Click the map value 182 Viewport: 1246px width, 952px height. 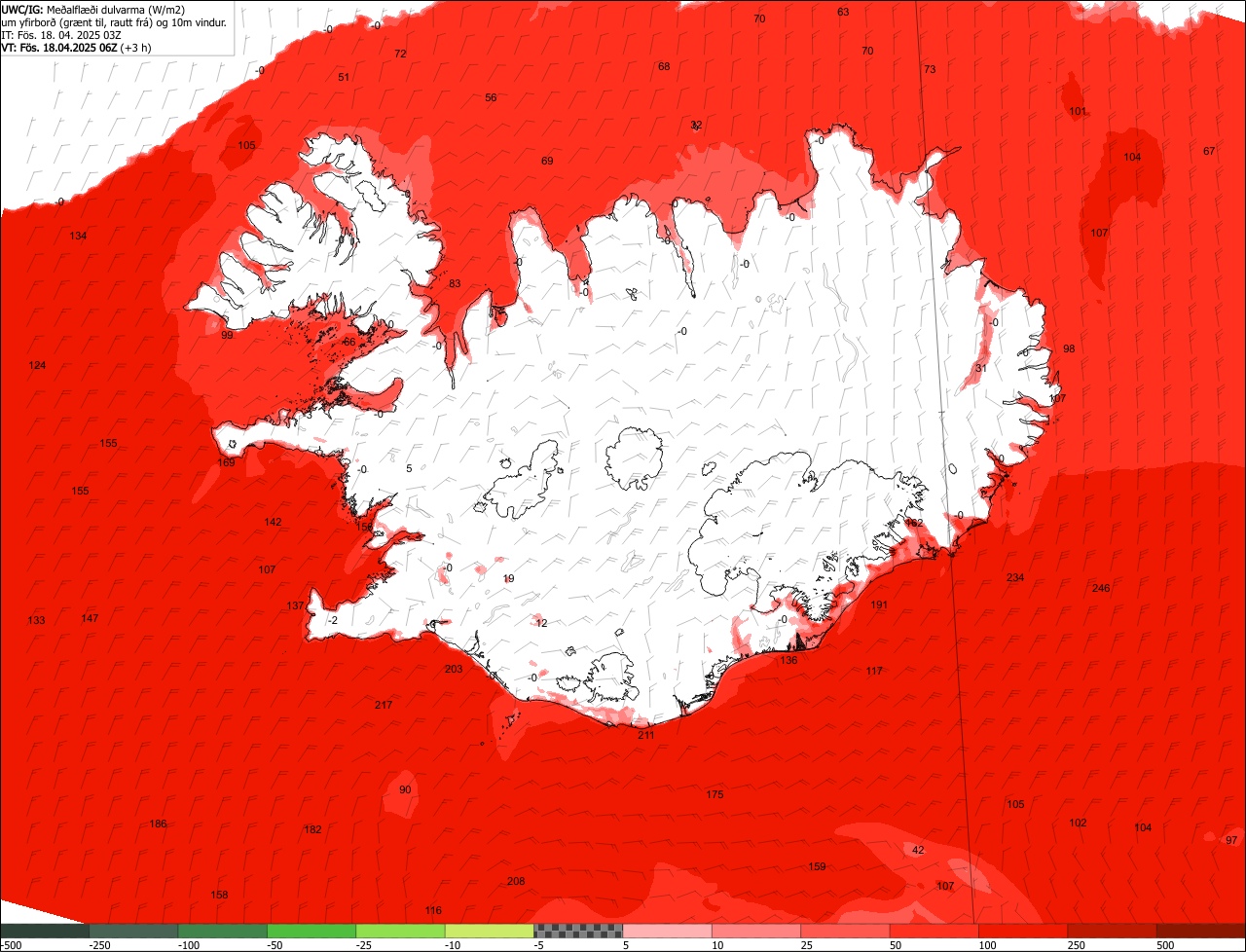312,829
